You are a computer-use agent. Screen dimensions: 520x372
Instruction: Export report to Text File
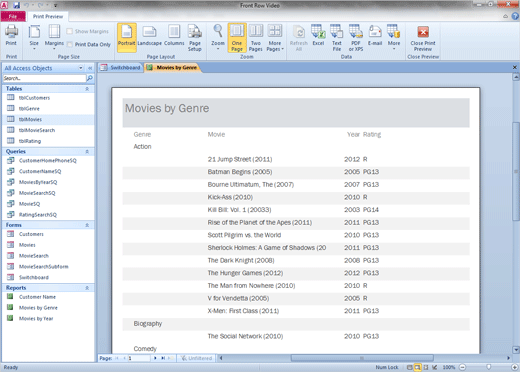pyautogui.click(x=337, y=38)
